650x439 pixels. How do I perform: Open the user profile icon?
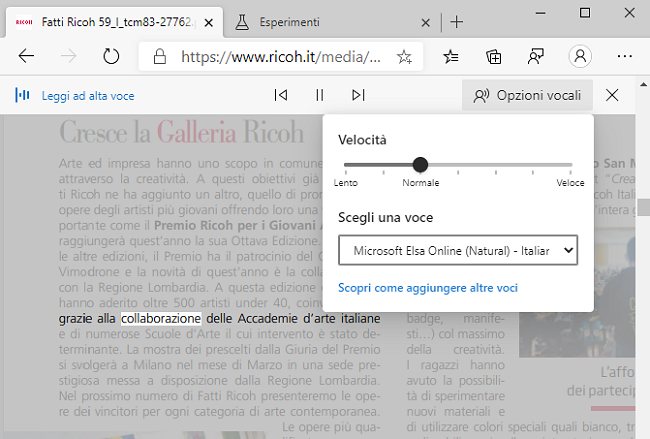click(x=579, y=57)
